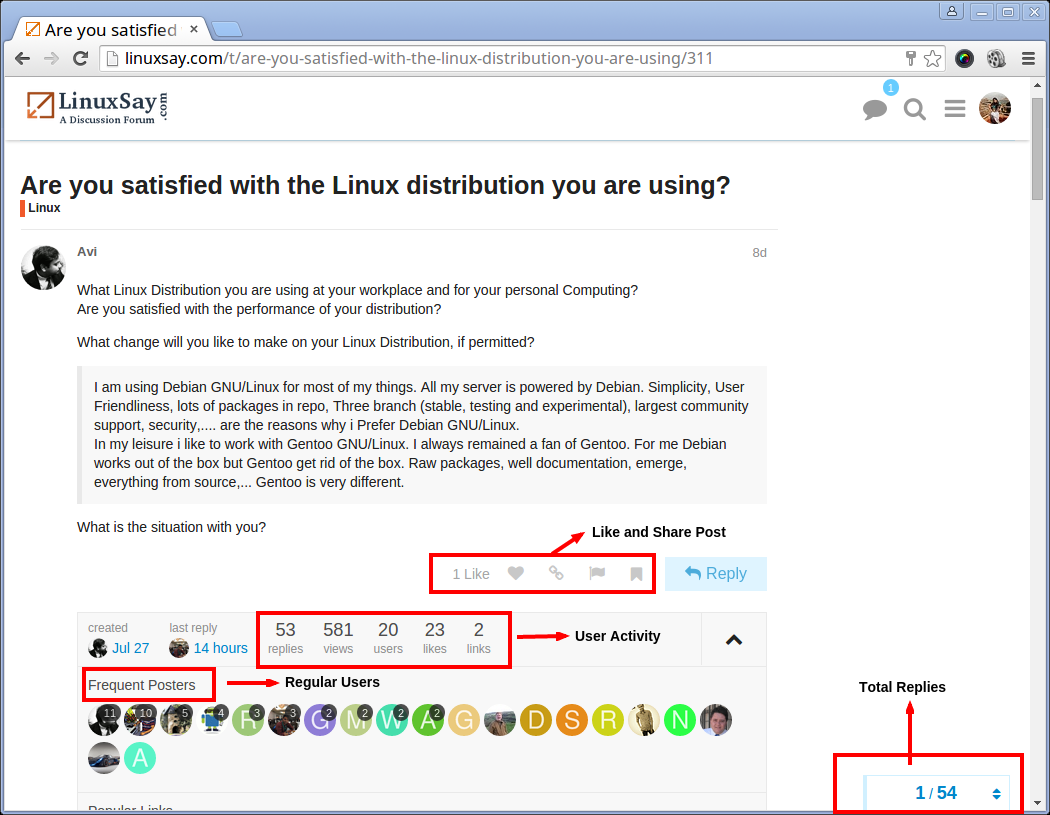The width and height of the screenshot is (1050, 815).
Task: Click the 20 users count
Action: click(388, 638)
